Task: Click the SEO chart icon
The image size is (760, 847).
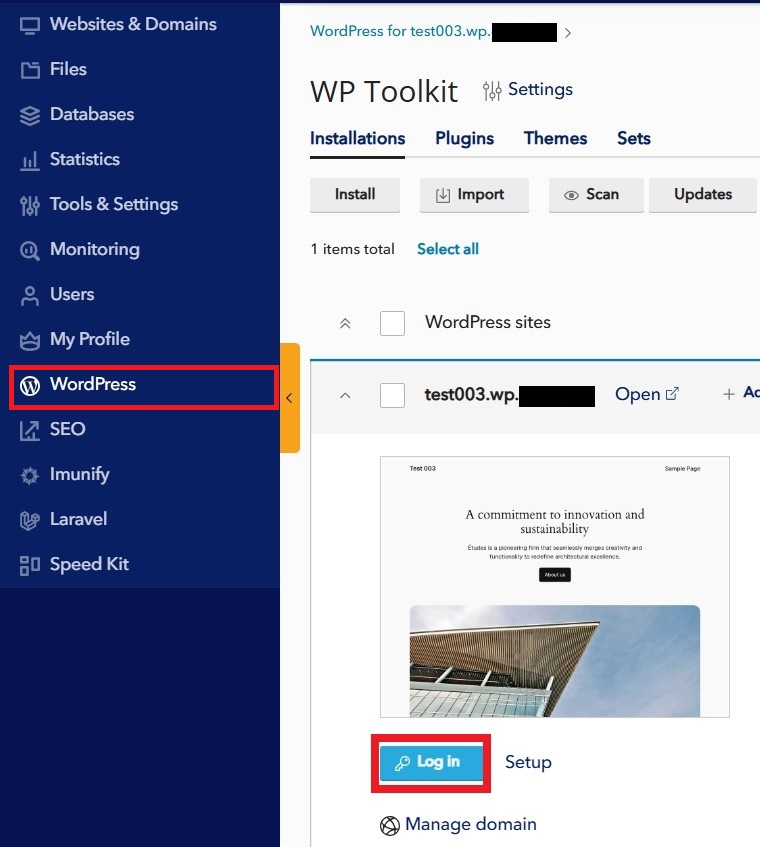Action: pos(30,431)
